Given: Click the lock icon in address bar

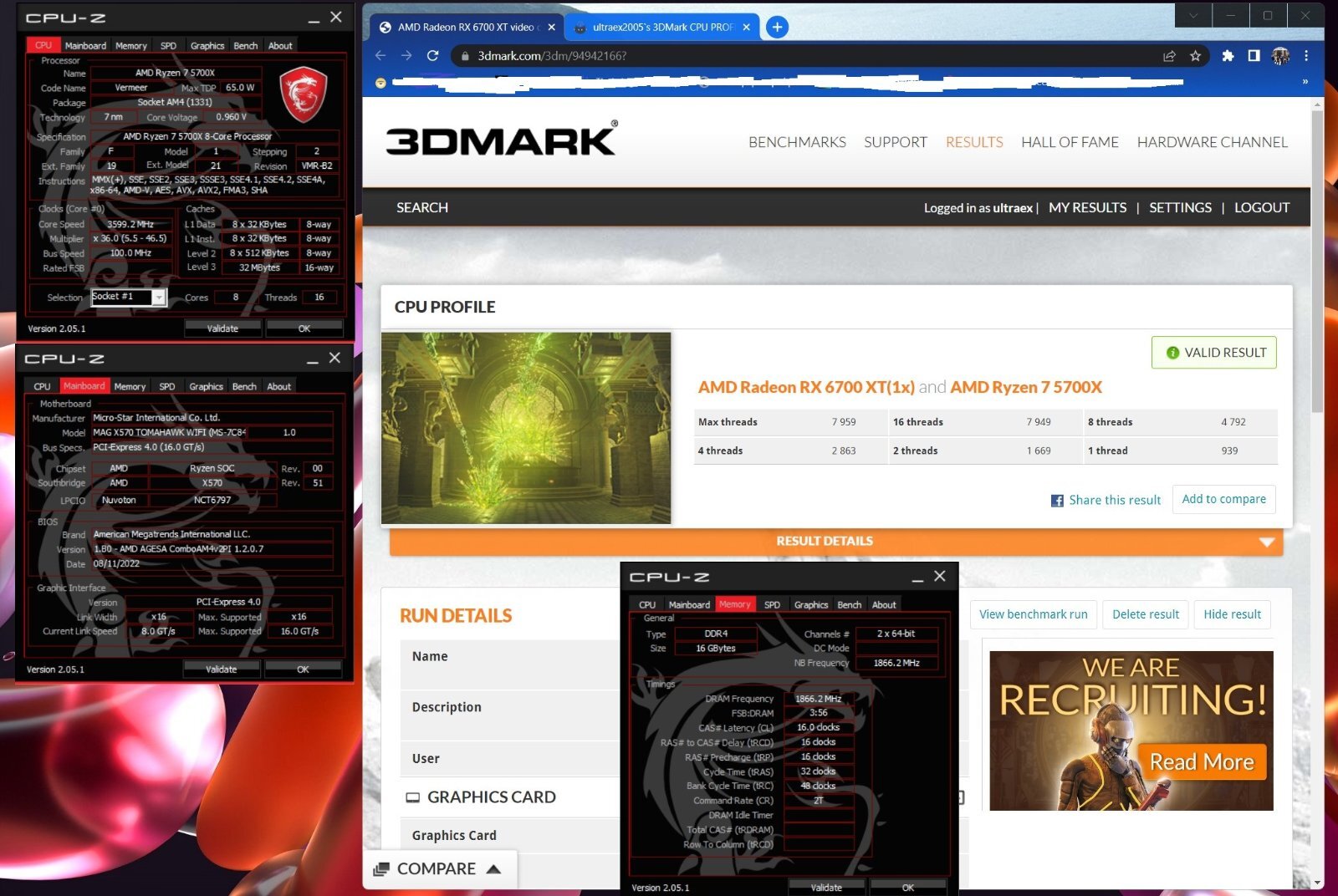Looking at the screenshot, I should point(464,56).
